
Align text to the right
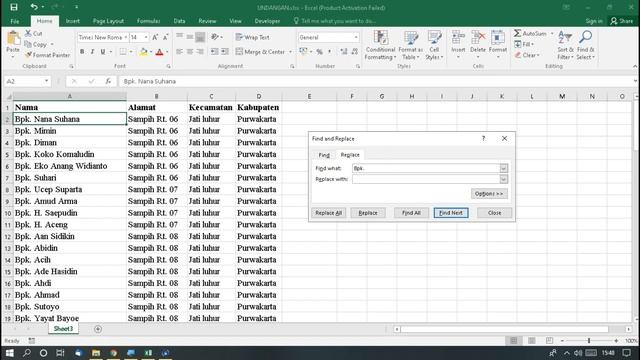[200, 52]
